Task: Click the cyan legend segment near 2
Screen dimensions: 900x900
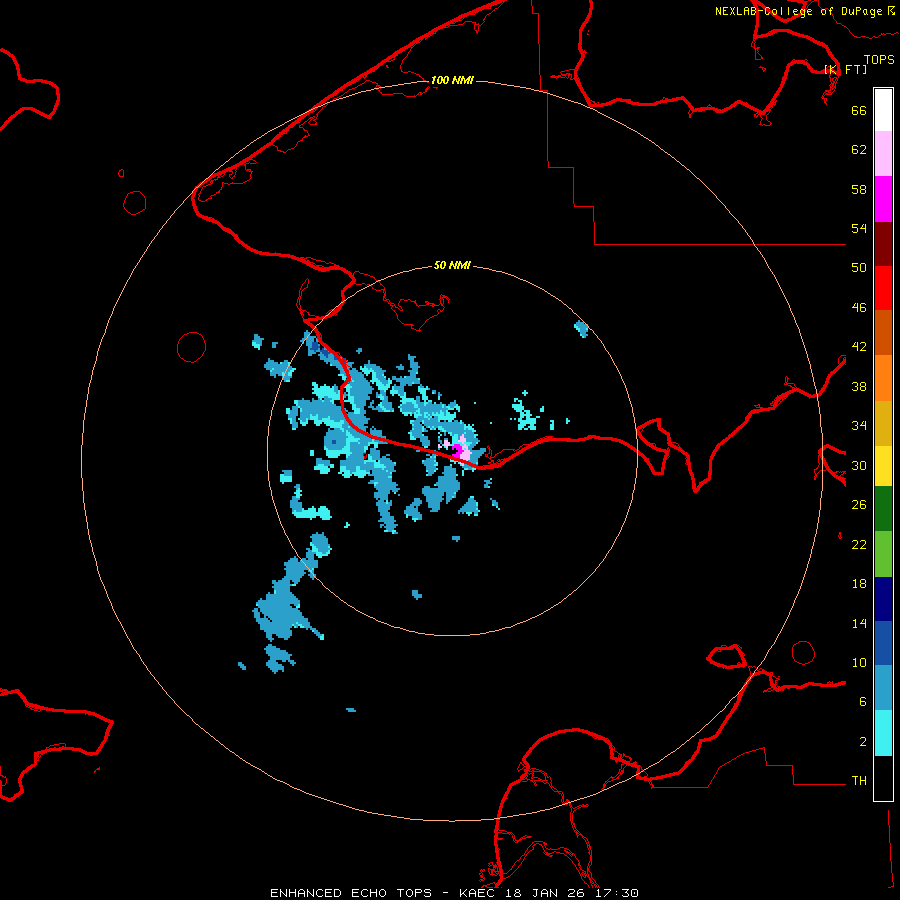Action: [883, 733]
